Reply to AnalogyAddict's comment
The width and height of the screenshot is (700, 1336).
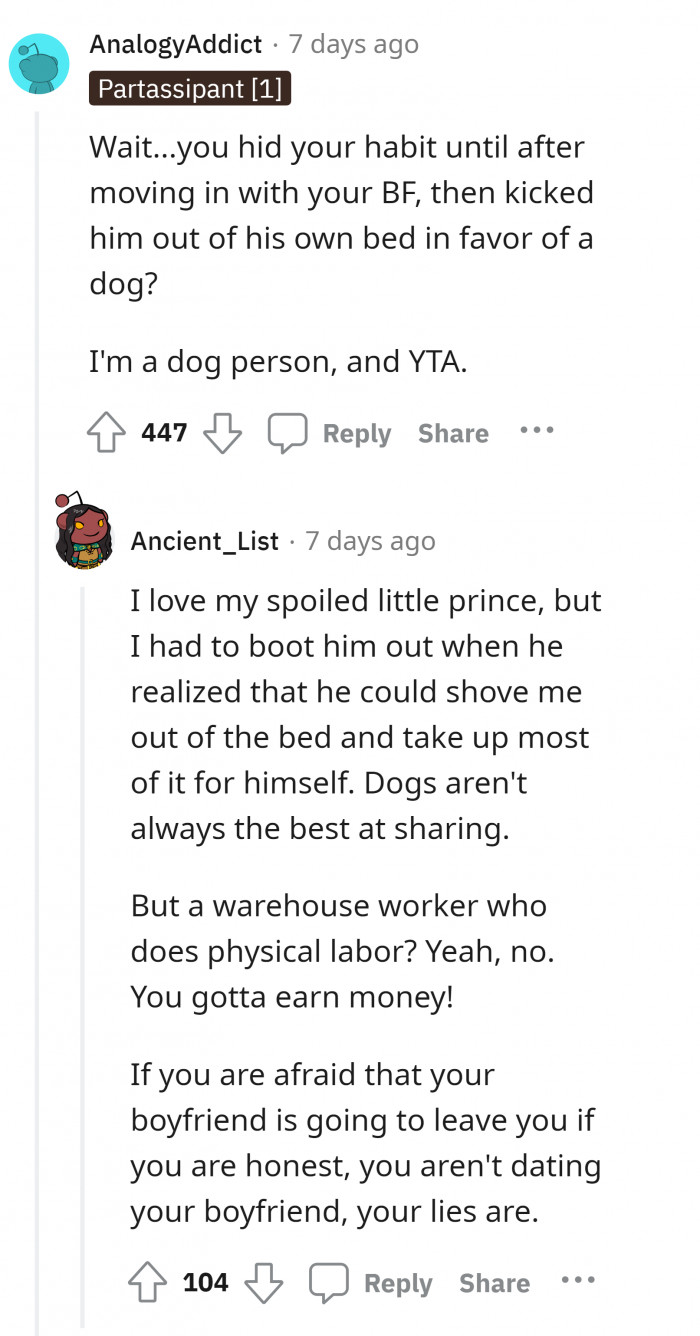(x=356, y=434)
